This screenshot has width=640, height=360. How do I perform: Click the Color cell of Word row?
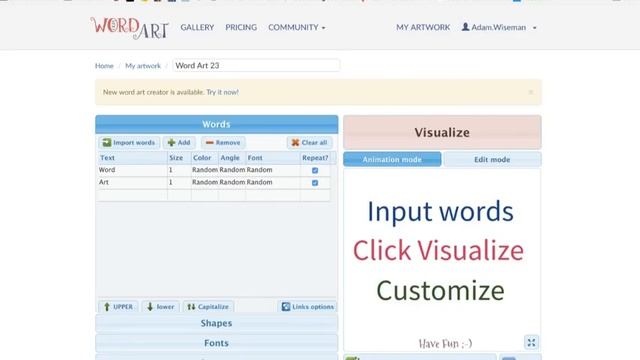tap(204, 170)
